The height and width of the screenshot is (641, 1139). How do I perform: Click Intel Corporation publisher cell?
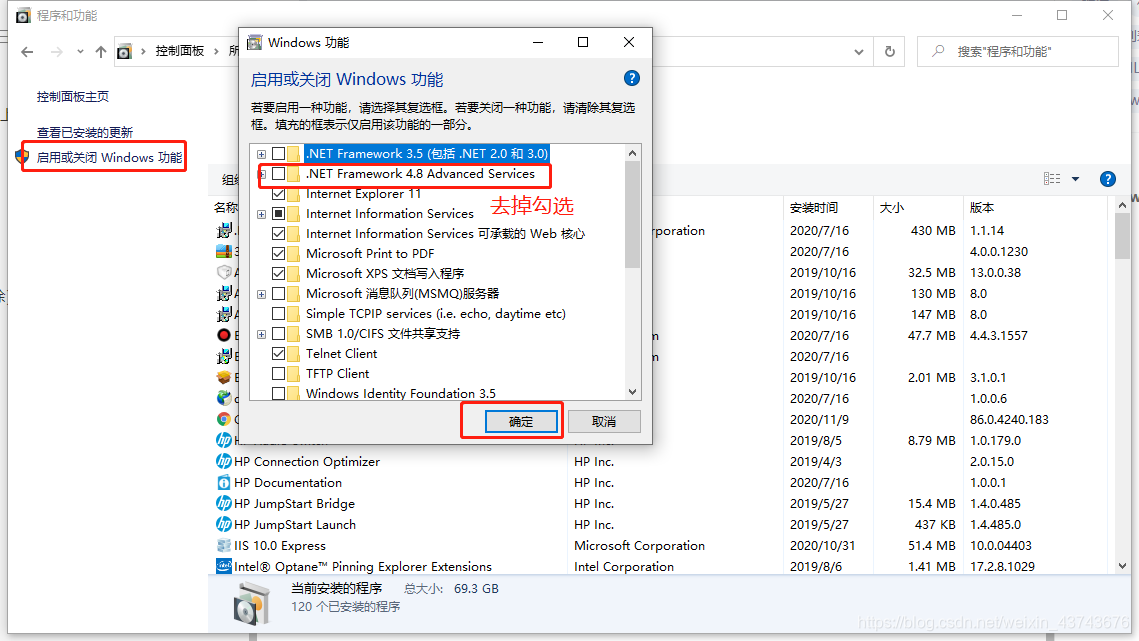pyautogui.click(x=624, y=567)
